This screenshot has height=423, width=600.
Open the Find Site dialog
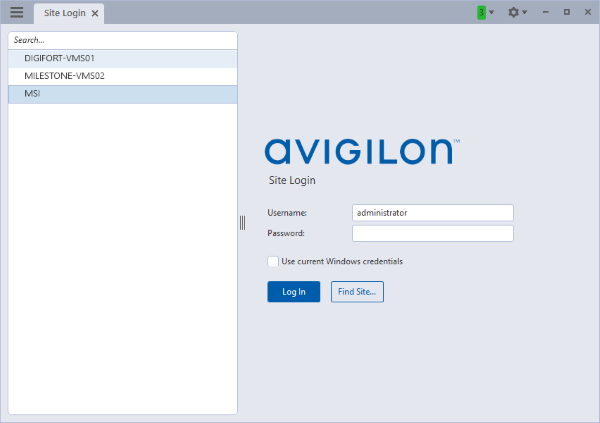(x=357, y=292)
